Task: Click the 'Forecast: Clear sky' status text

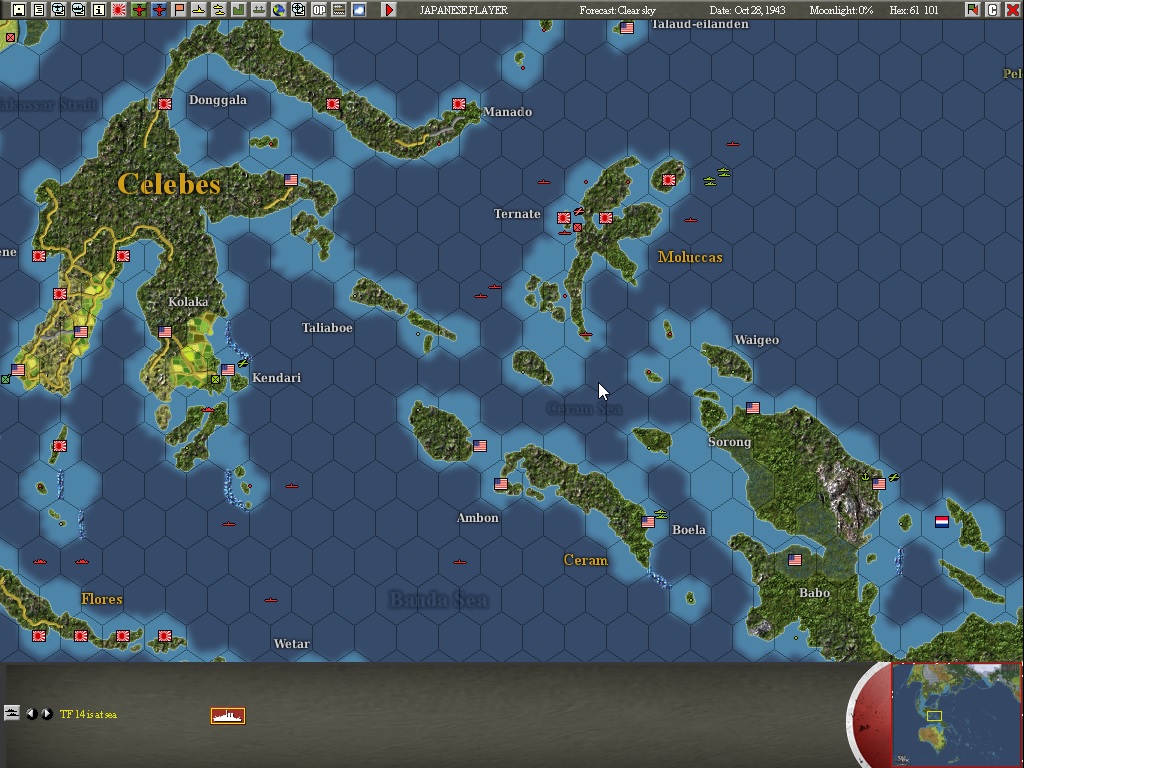Action: point(617,10)
